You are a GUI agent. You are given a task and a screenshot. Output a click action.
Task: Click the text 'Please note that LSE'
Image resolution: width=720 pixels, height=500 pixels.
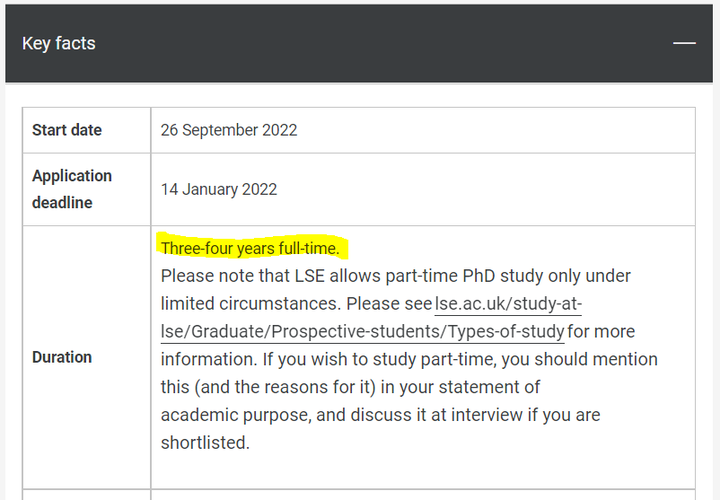(x=242, y=276)
